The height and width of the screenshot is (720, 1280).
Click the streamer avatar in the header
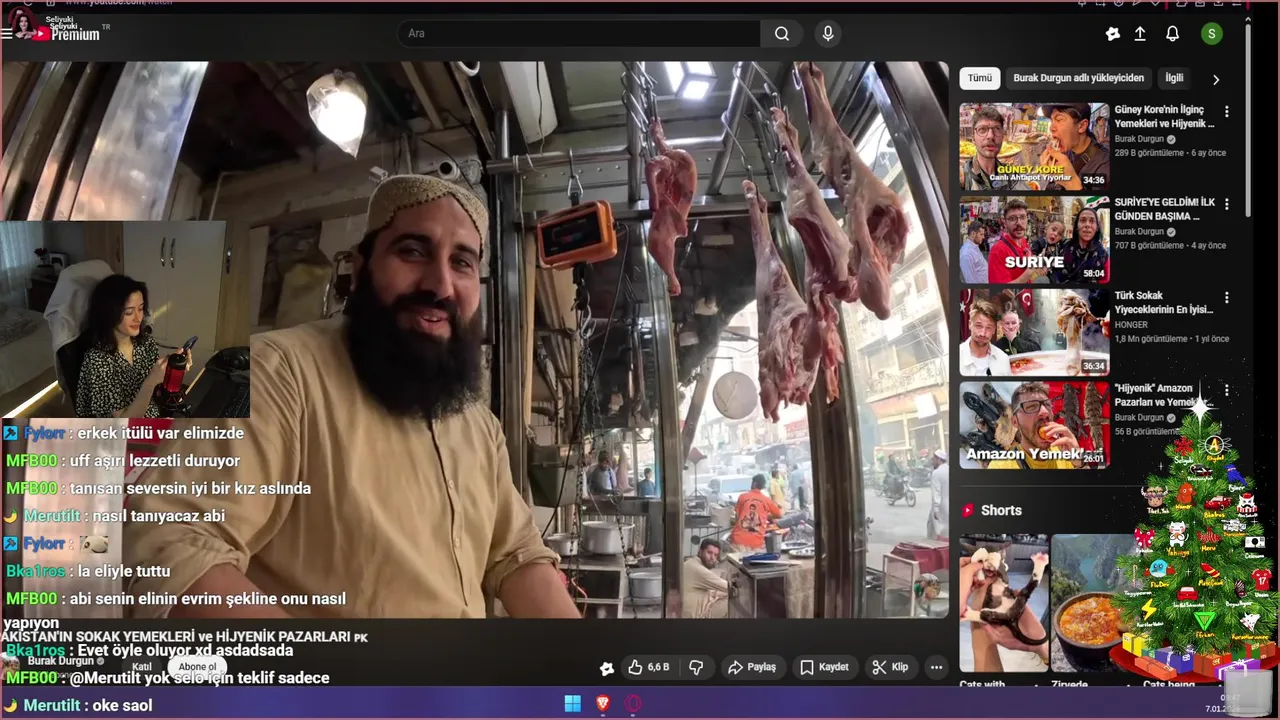pos(24,22)
